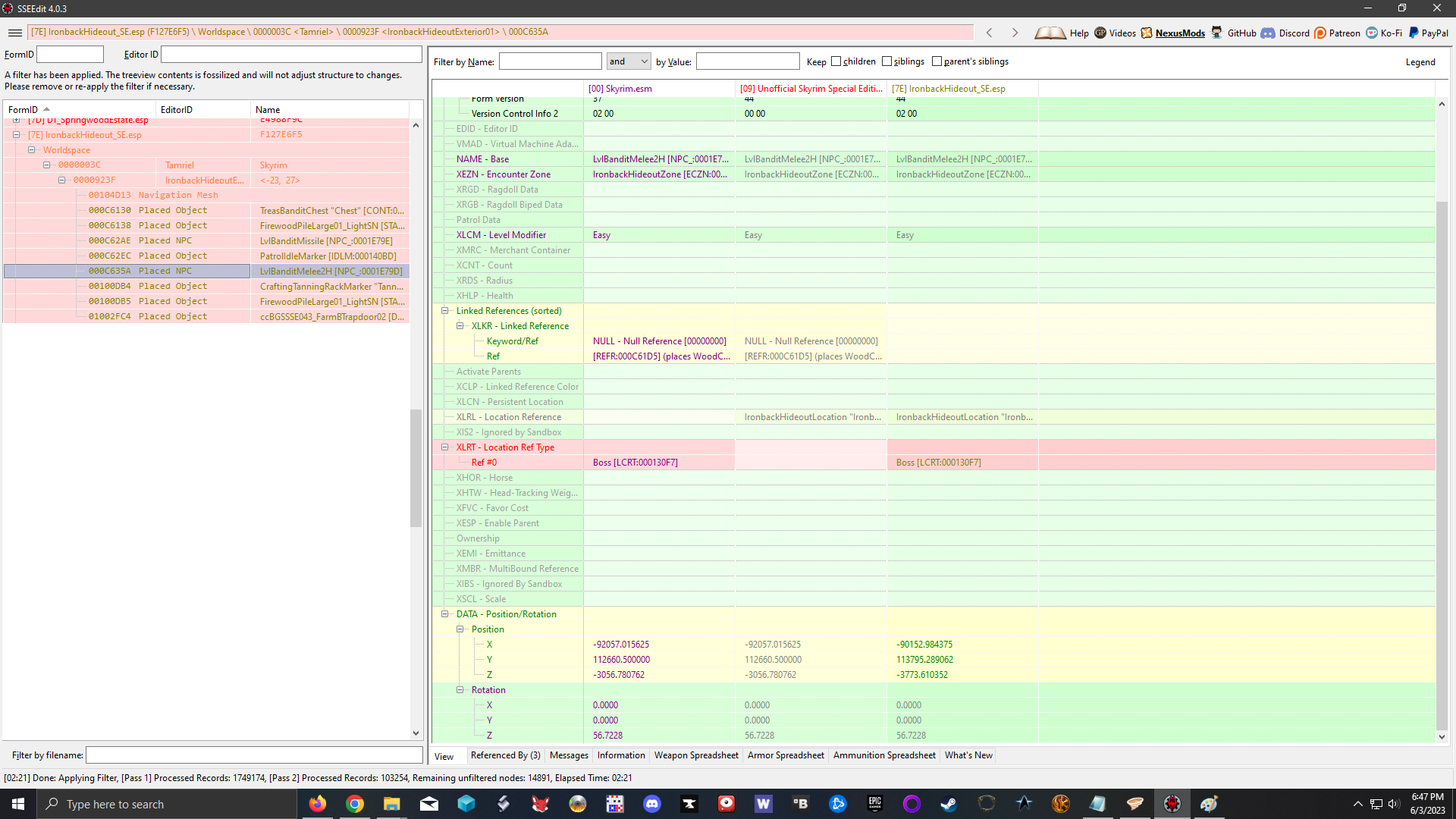Launch Steam from the taskbar
This screenshot has height=819, width=1456.
949,804
